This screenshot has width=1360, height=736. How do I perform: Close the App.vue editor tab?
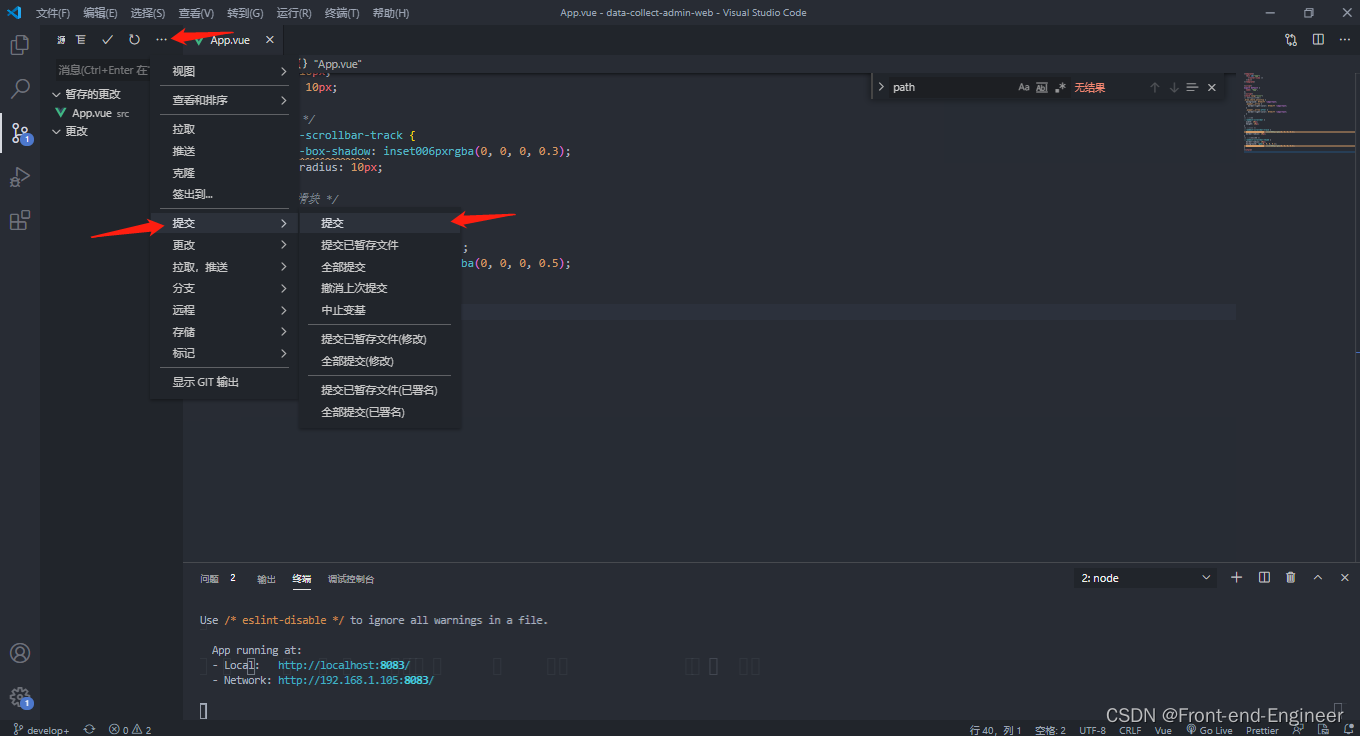269,40
